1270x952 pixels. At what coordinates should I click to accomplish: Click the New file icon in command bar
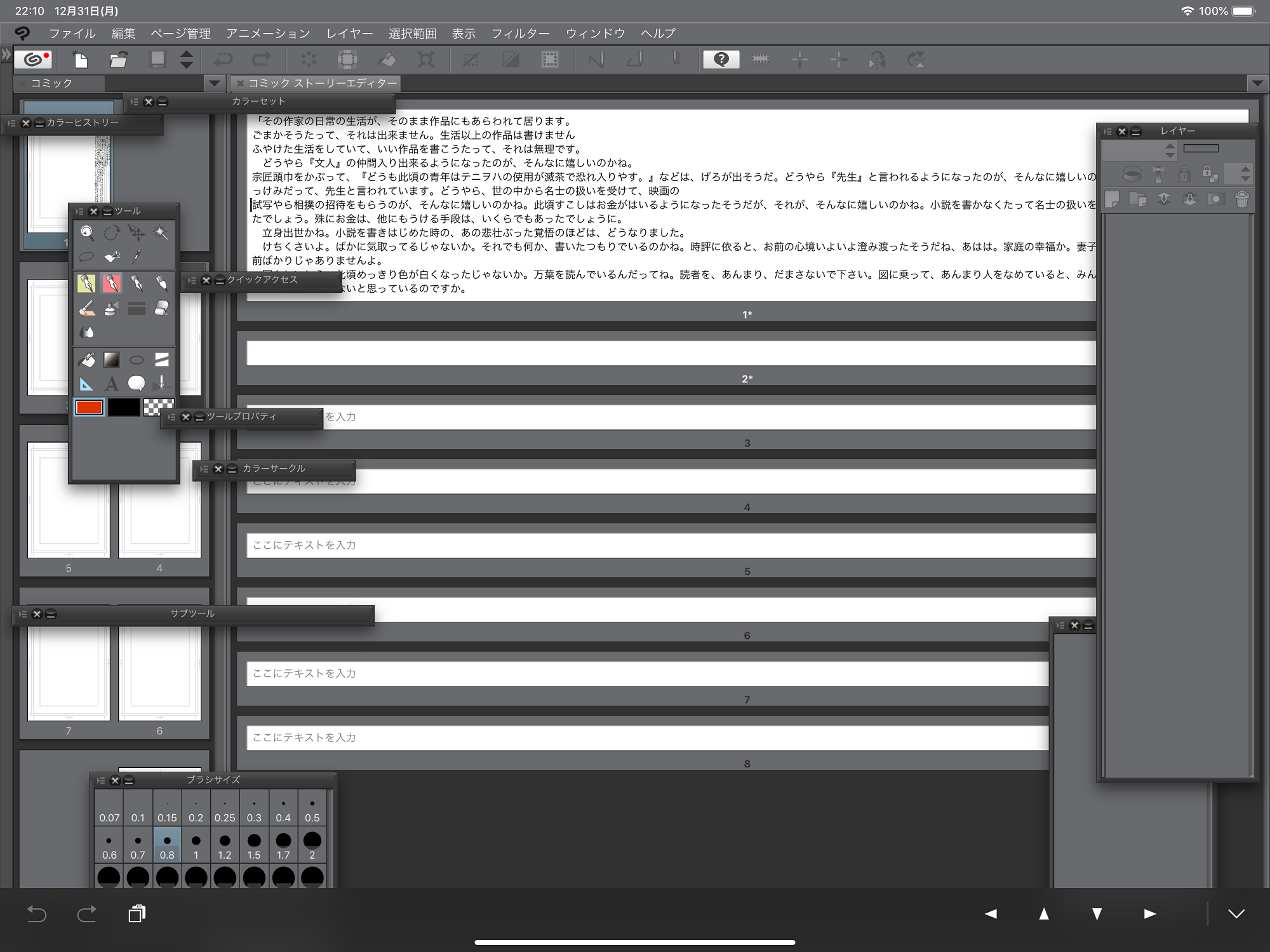[x=80, y=60]
